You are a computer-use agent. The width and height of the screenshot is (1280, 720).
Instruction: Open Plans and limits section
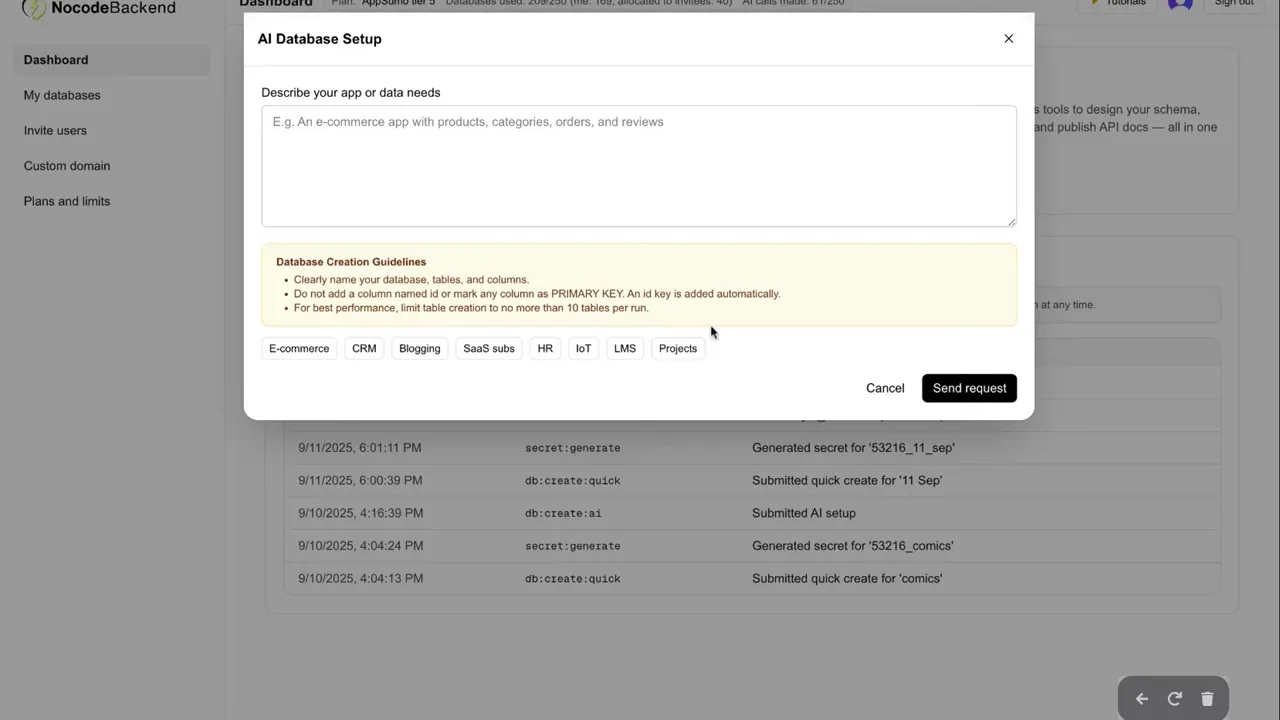pyautogui.click(x=67, y=201)
